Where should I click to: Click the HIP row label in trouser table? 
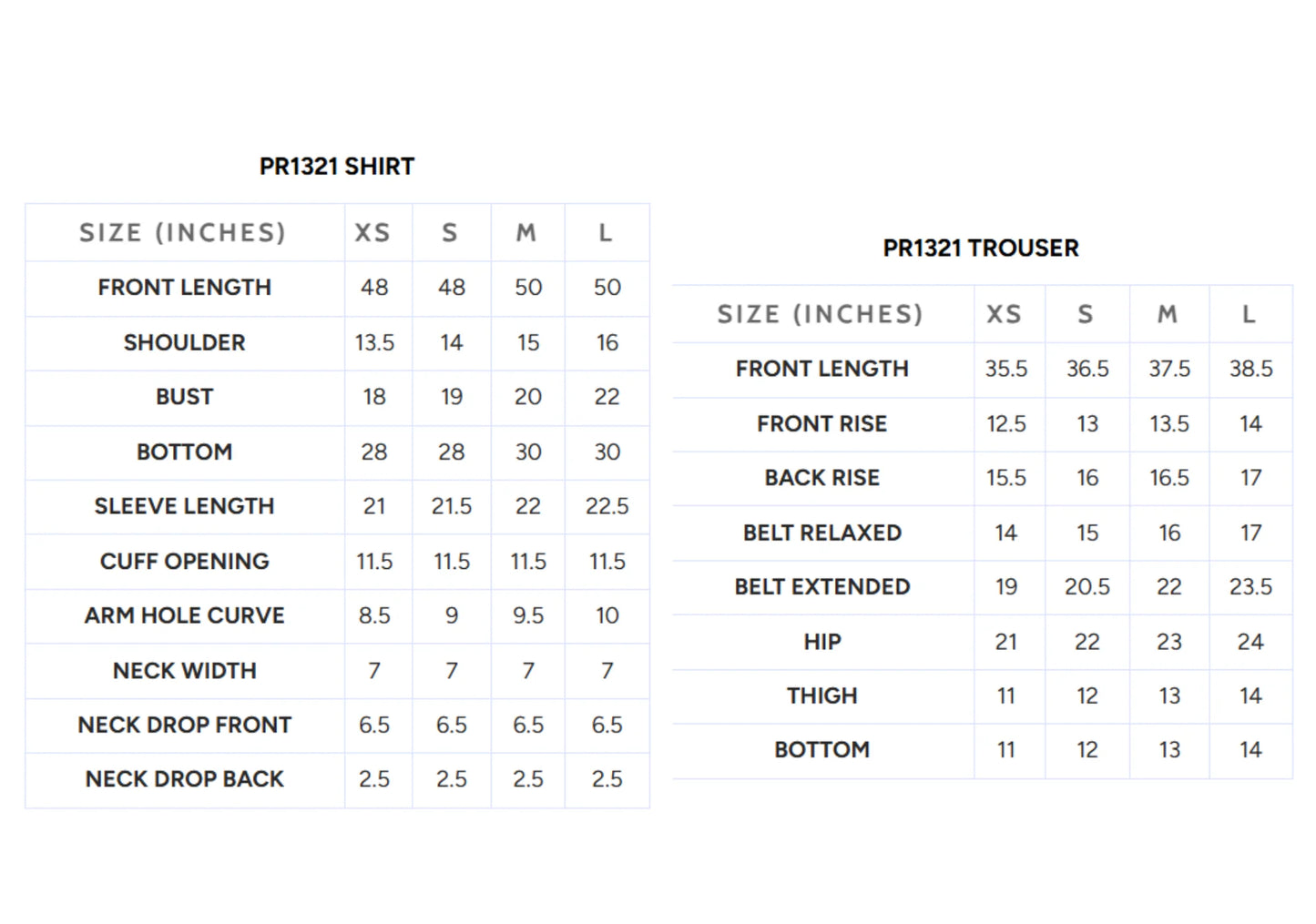[822, 642]
